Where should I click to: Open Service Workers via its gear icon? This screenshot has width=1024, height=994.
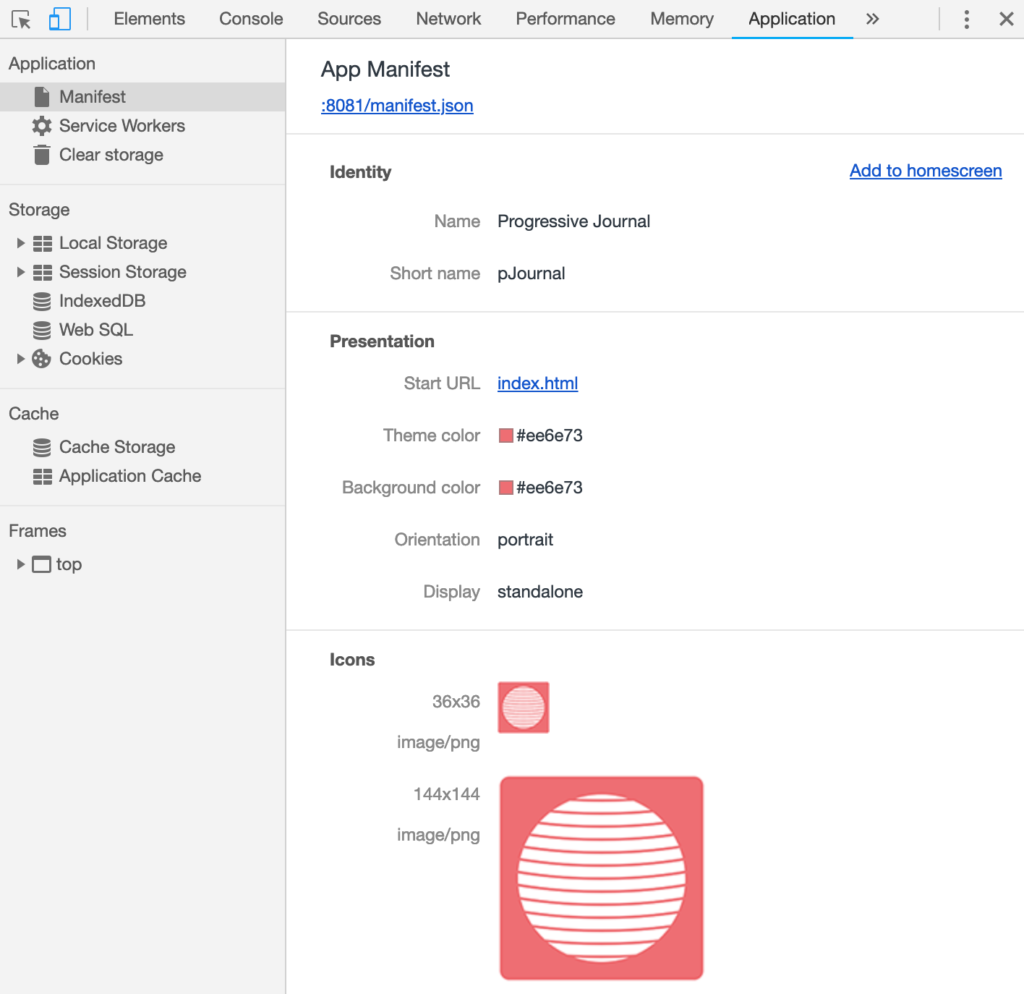point(40,125)
